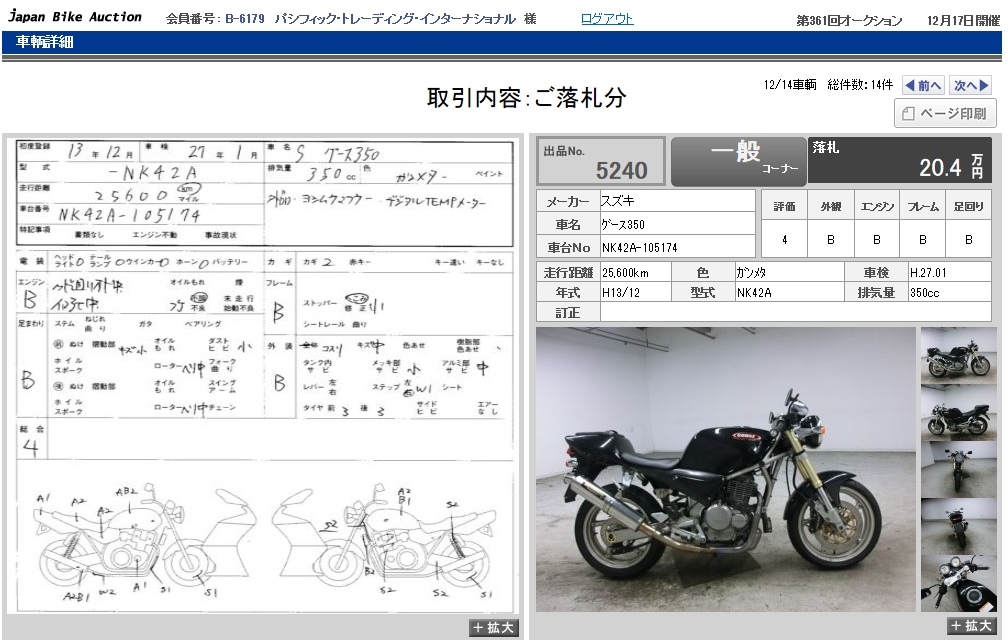Click the member number B-6179

[245, 19]
